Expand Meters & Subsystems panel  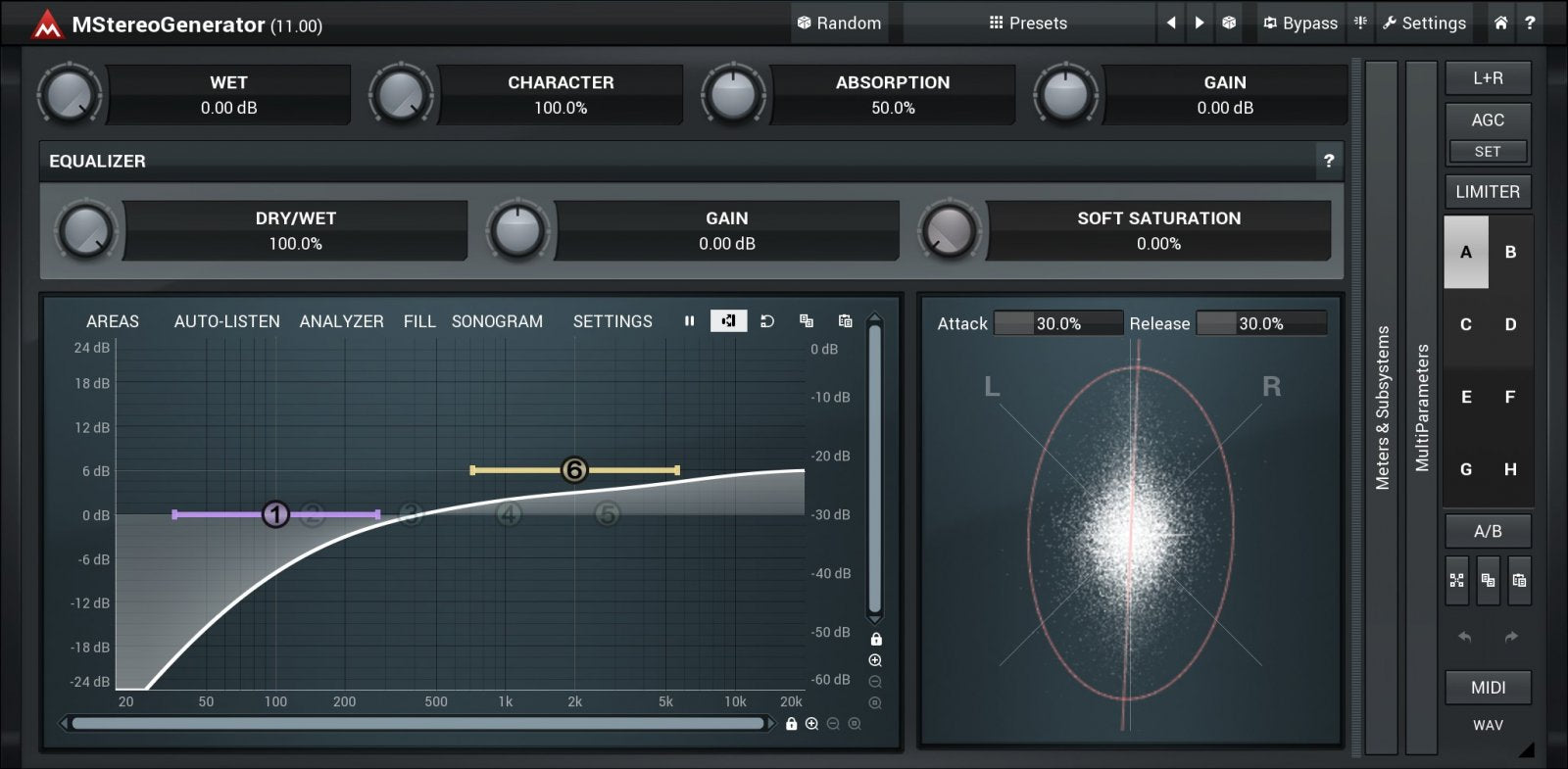pos(1382,408)
